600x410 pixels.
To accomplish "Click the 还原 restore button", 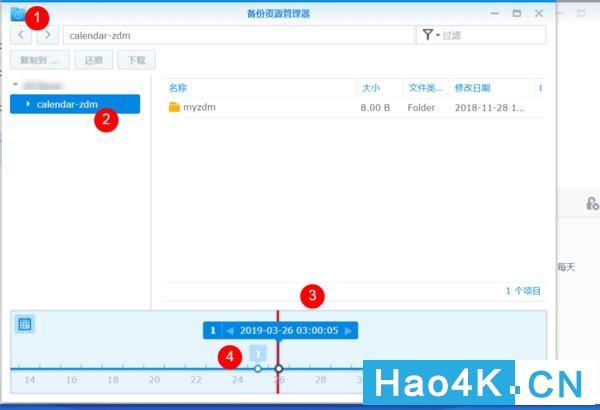I will pos(94,60).
